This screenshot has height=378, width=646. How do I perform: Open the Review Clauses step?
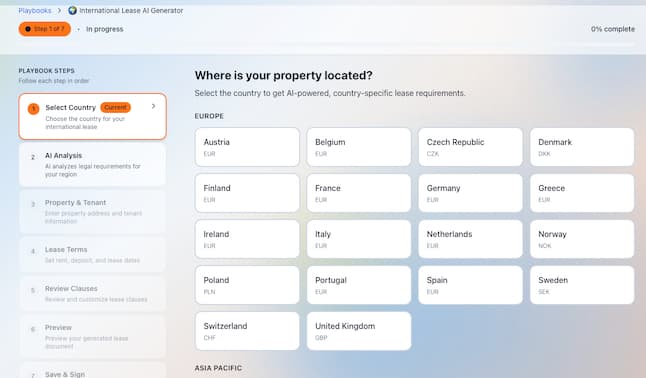point(93,293)
